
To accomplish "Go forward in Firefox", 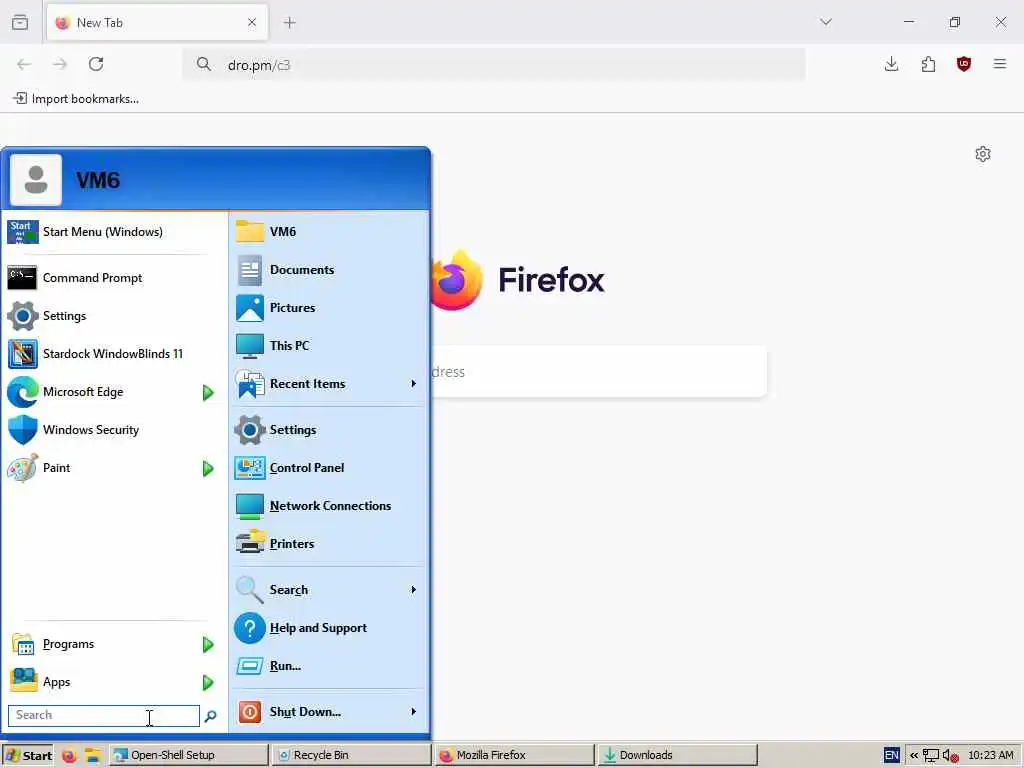I will [x=60, y=64].
